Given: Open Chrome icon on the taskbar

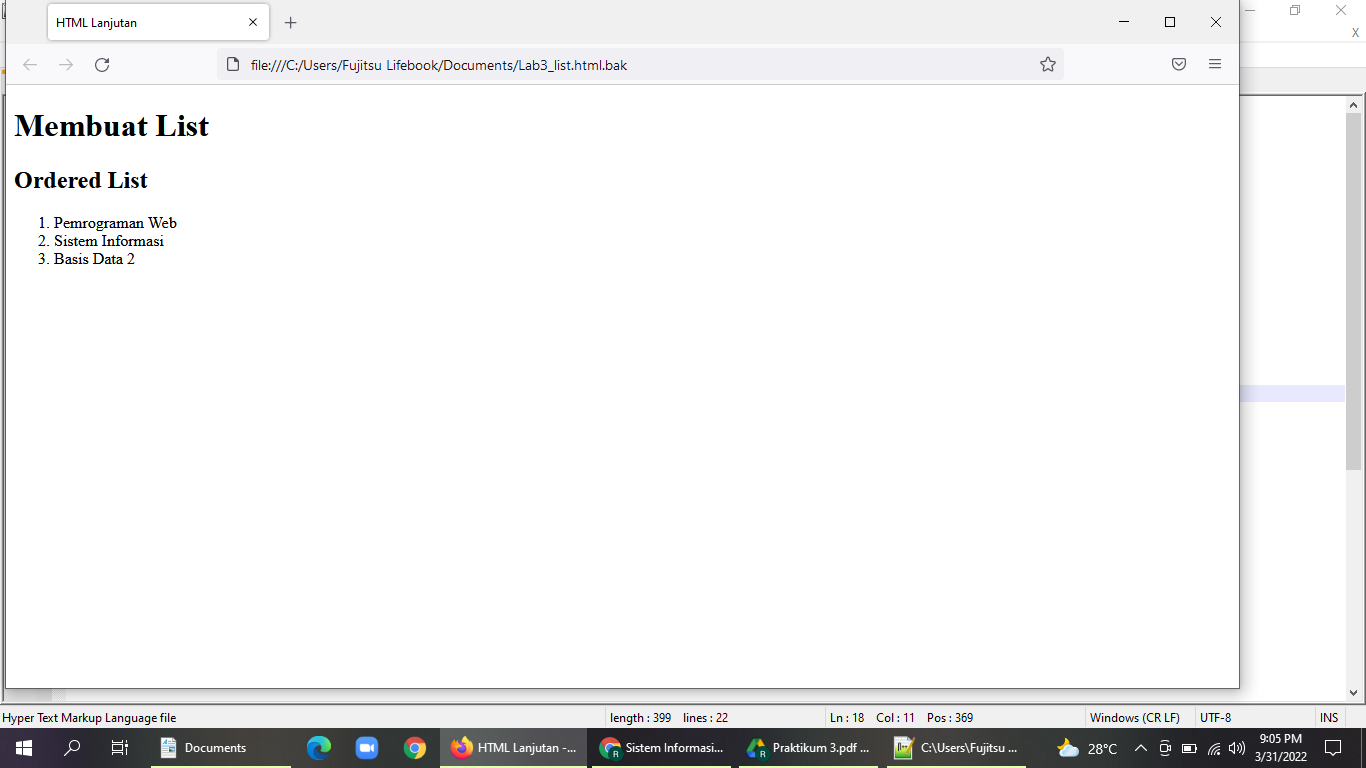Looking at the screenshot, I should [415, 747].
